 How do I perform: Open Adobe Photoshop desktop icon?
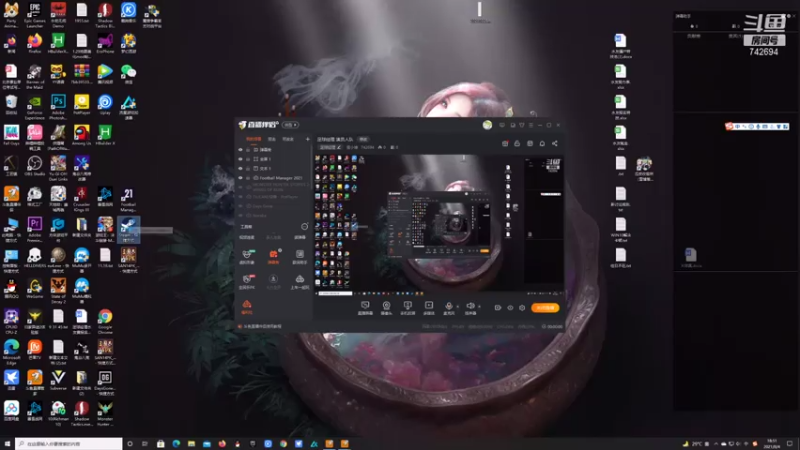(58, 107)
